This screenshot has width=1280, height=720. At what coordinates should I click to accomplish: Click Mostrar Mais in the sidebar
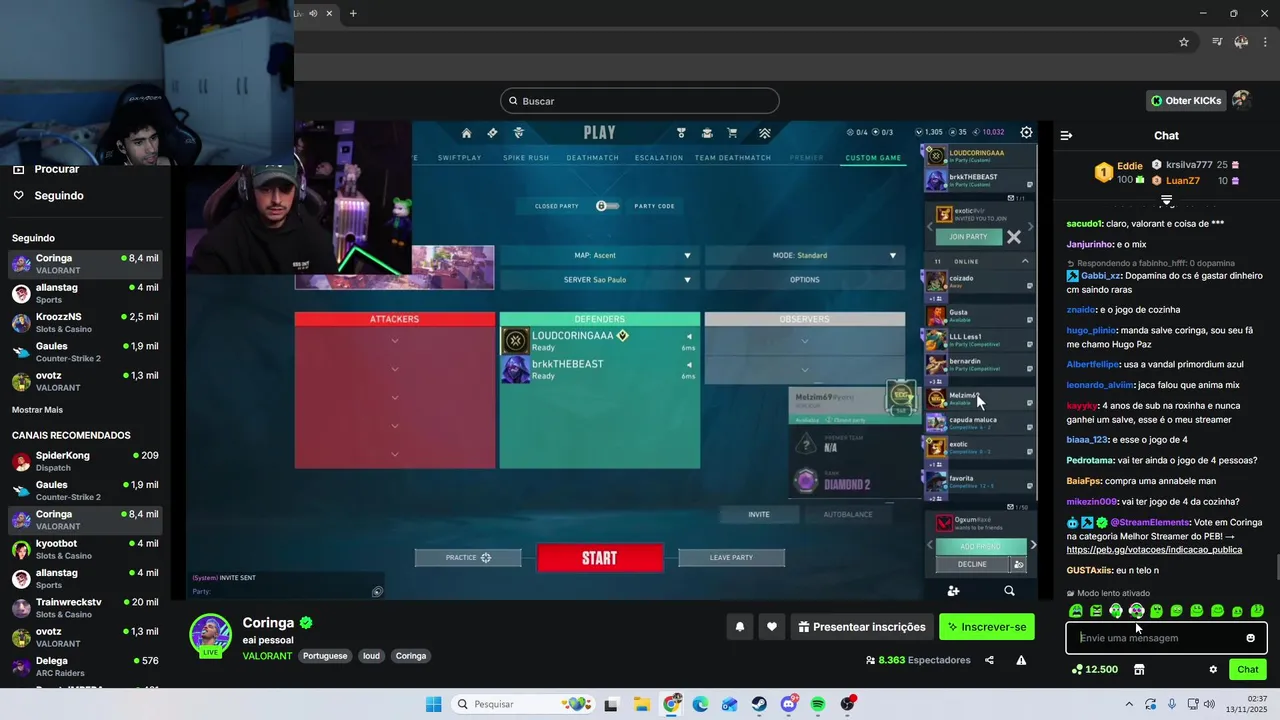[x=37, y=410]
